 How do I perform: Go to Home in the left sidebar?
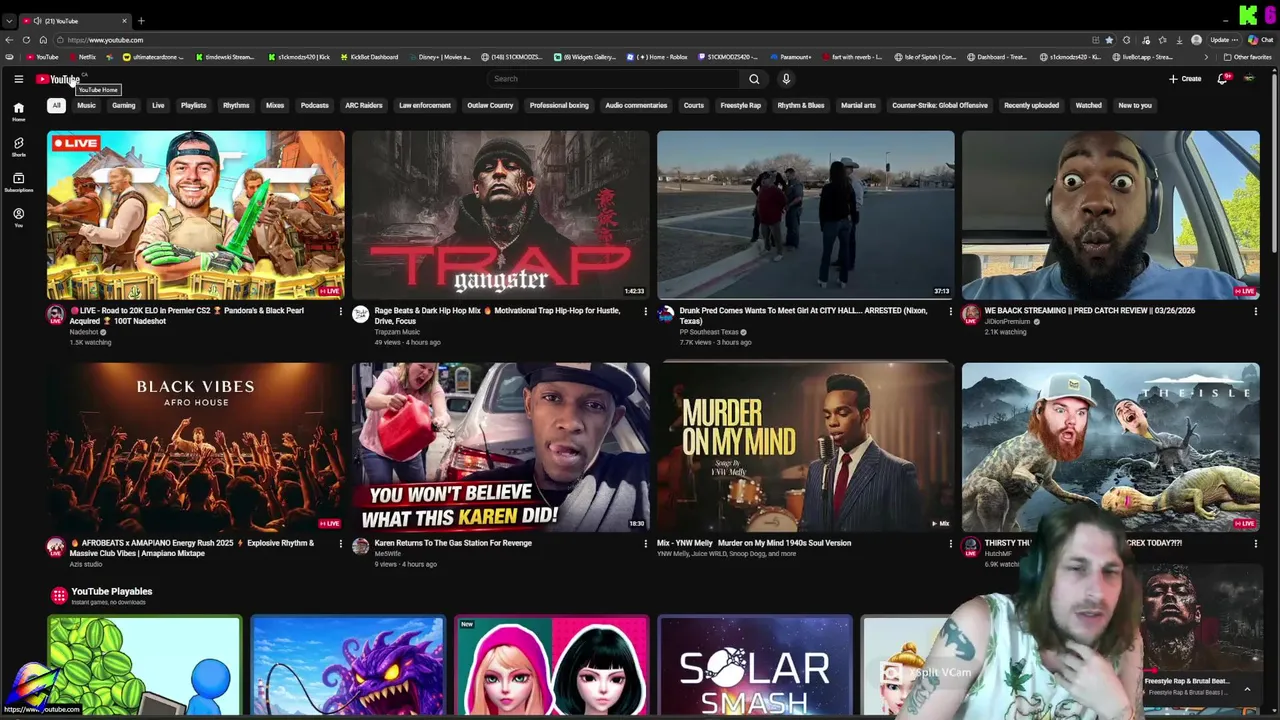18,111
